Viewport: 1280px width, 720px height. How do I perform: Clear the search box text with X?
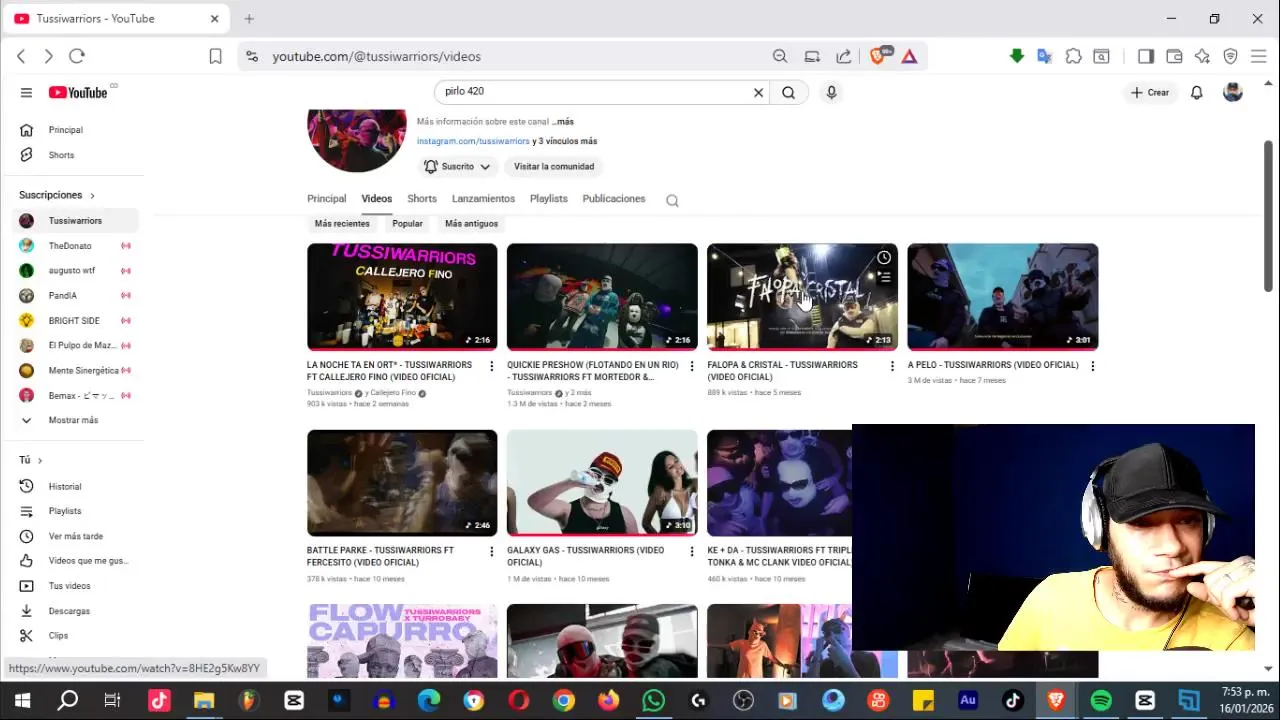(x=758, y=92)
